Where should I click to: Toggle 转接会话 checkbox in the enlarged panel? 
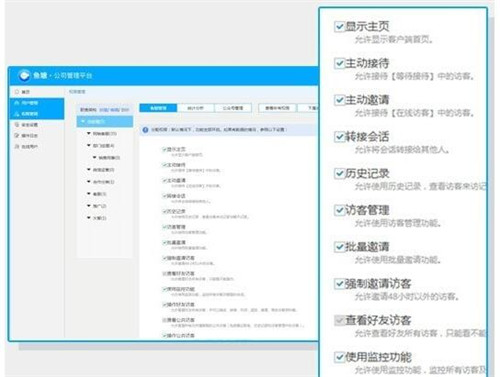pyautogui.click(x=339, y=137)
